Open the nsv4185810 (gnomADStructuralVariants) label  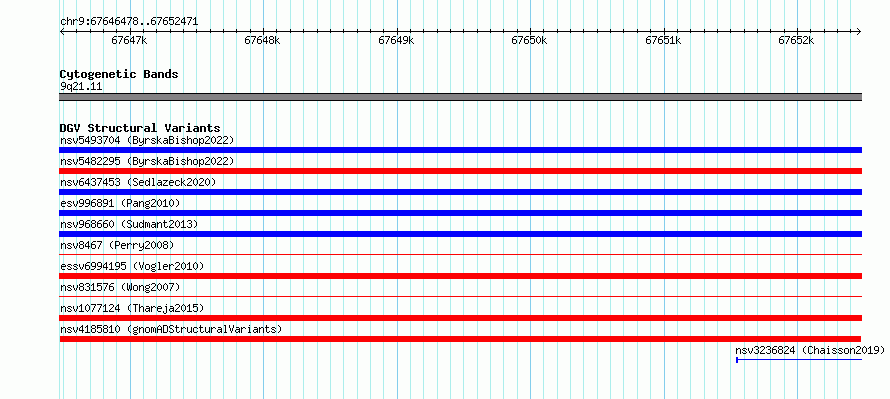click(x=171, y=329)
